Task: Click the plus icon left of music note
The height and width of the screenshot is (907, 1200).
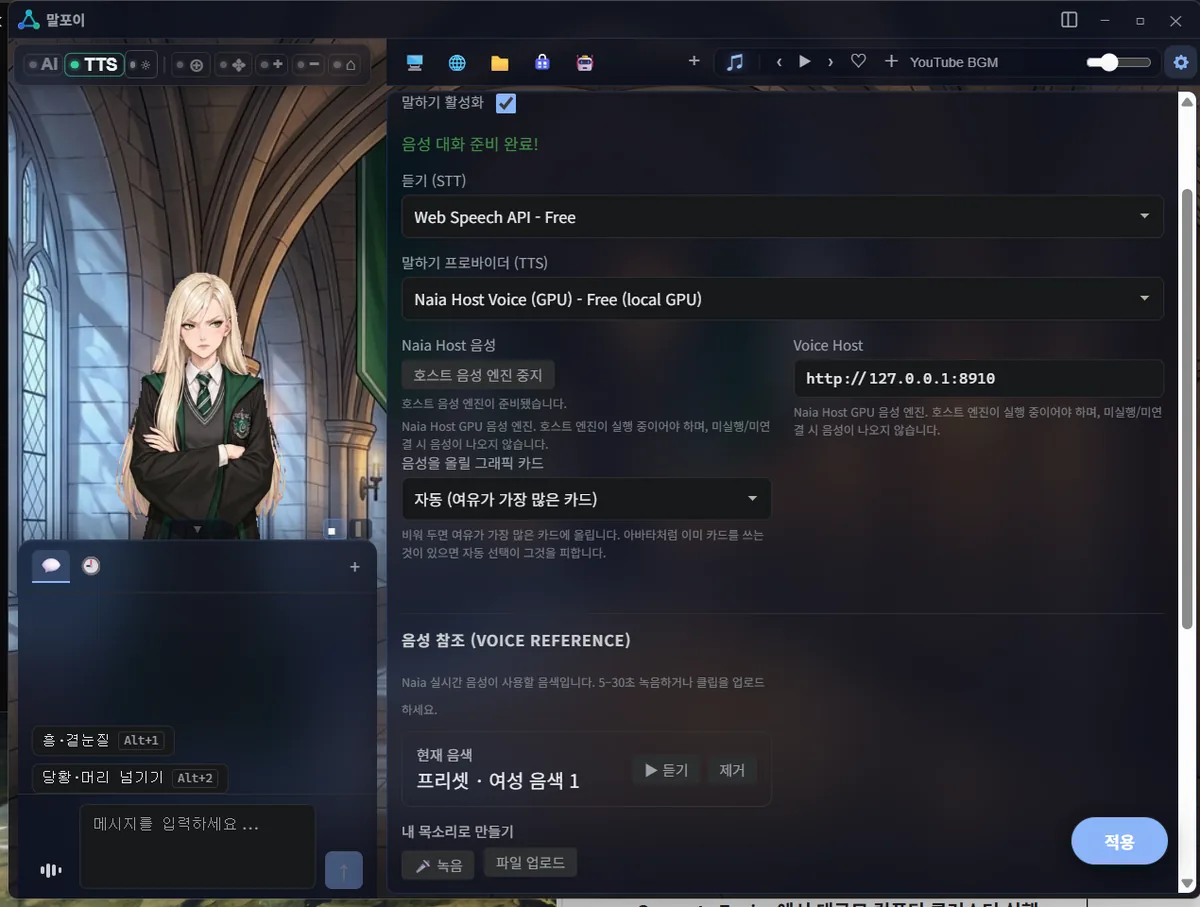Action: pyautogui.click(x=694, y=62)
